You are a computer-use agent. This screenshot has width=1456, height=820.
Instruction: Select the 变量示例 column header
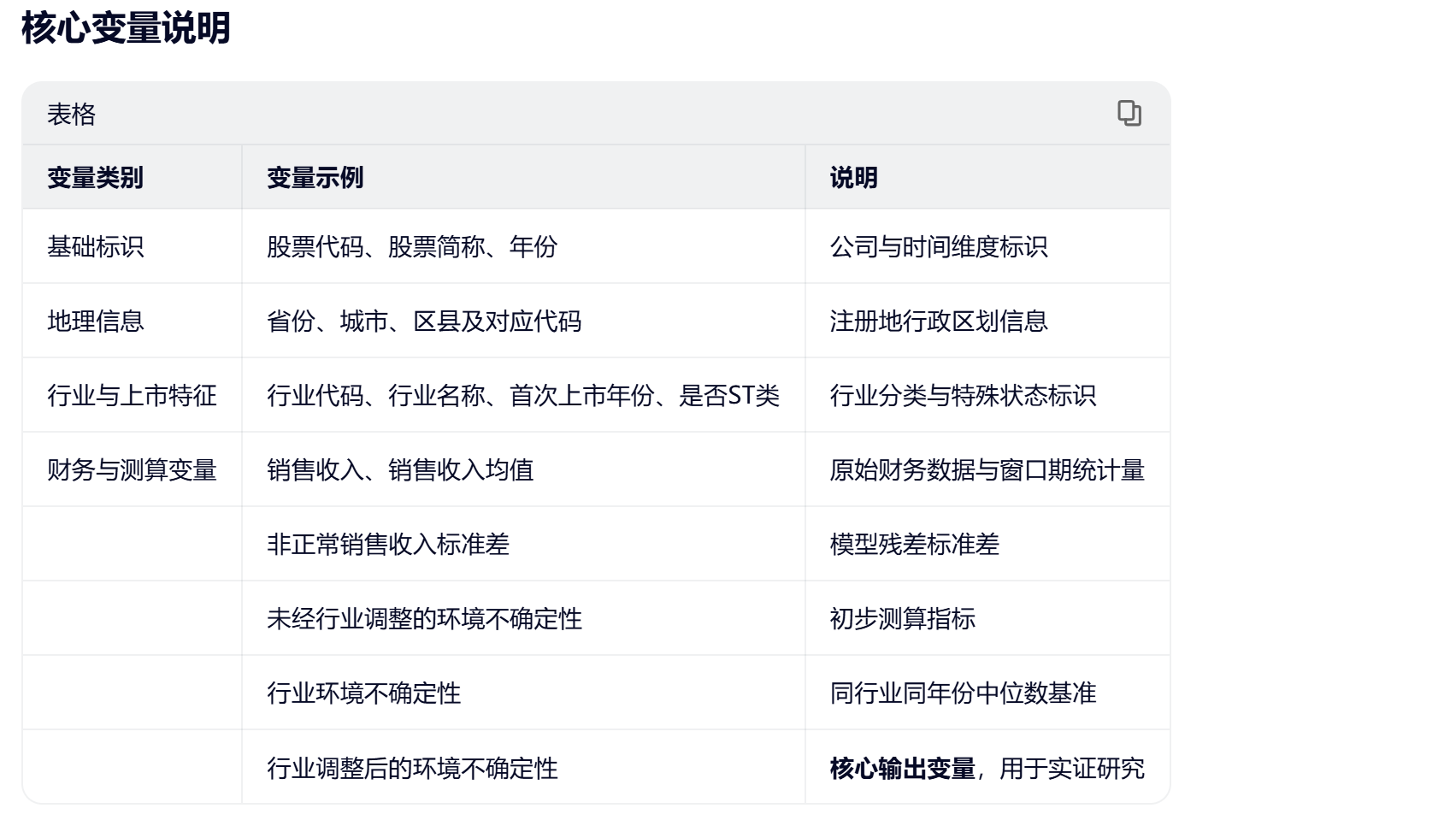pyautogui.click(x=315, y=178)
